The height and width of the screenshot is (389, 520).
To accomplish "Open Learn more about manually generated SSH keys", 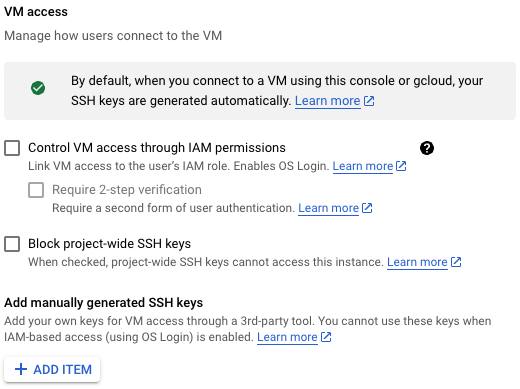I will (287, 337).
